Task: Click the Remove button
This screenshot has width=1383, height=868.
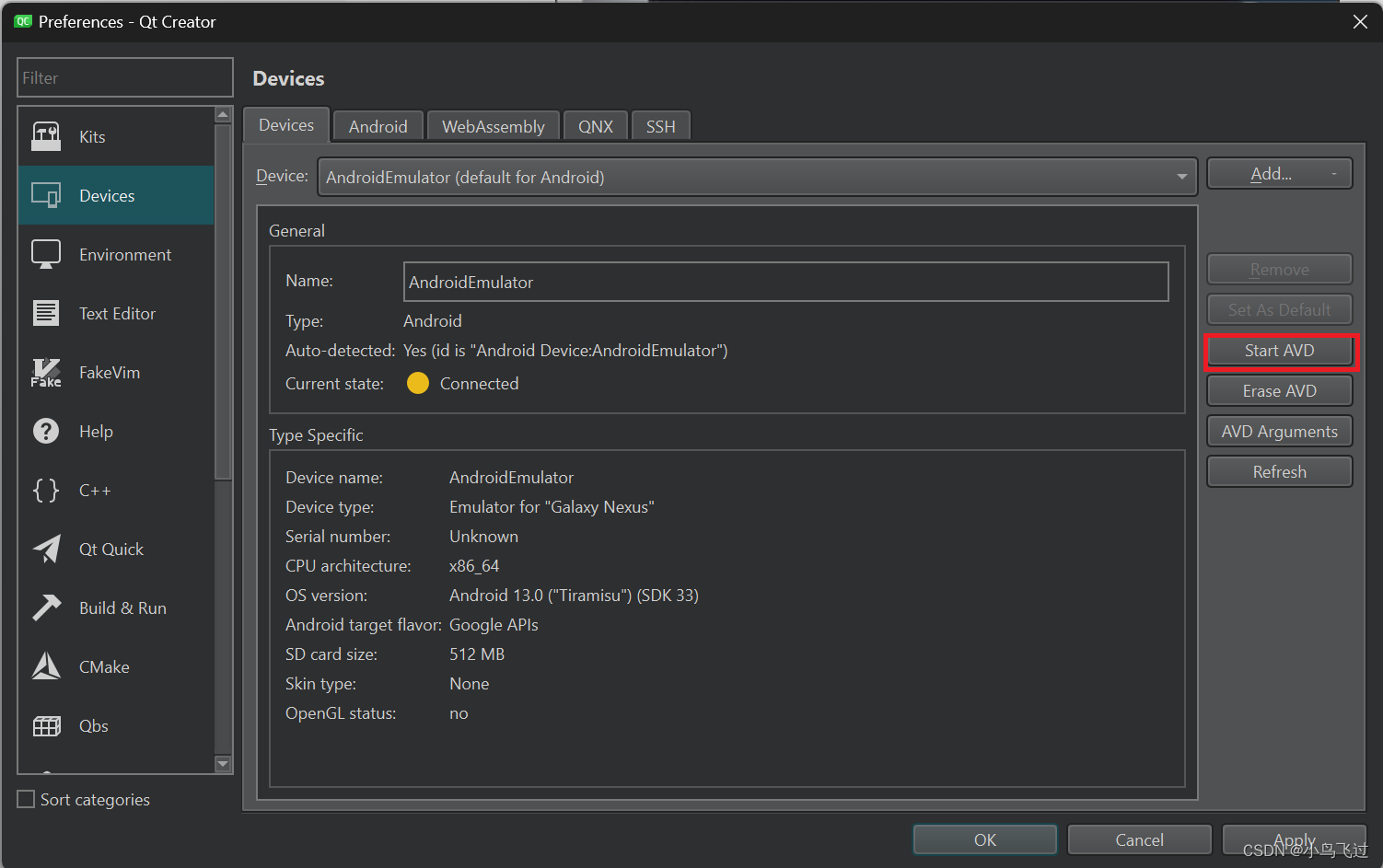Action: [1280, 269]
